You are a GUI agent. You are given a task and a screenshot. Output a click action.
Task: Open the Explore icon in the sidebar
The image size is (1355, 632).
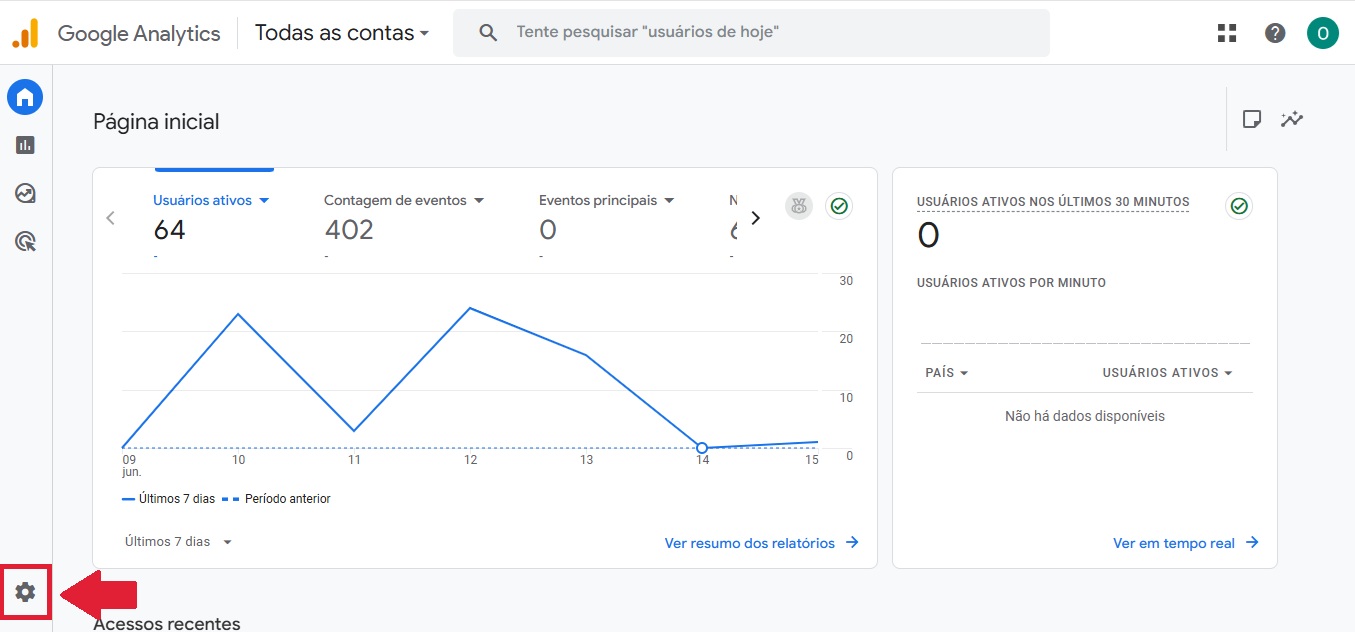[25, 193]
